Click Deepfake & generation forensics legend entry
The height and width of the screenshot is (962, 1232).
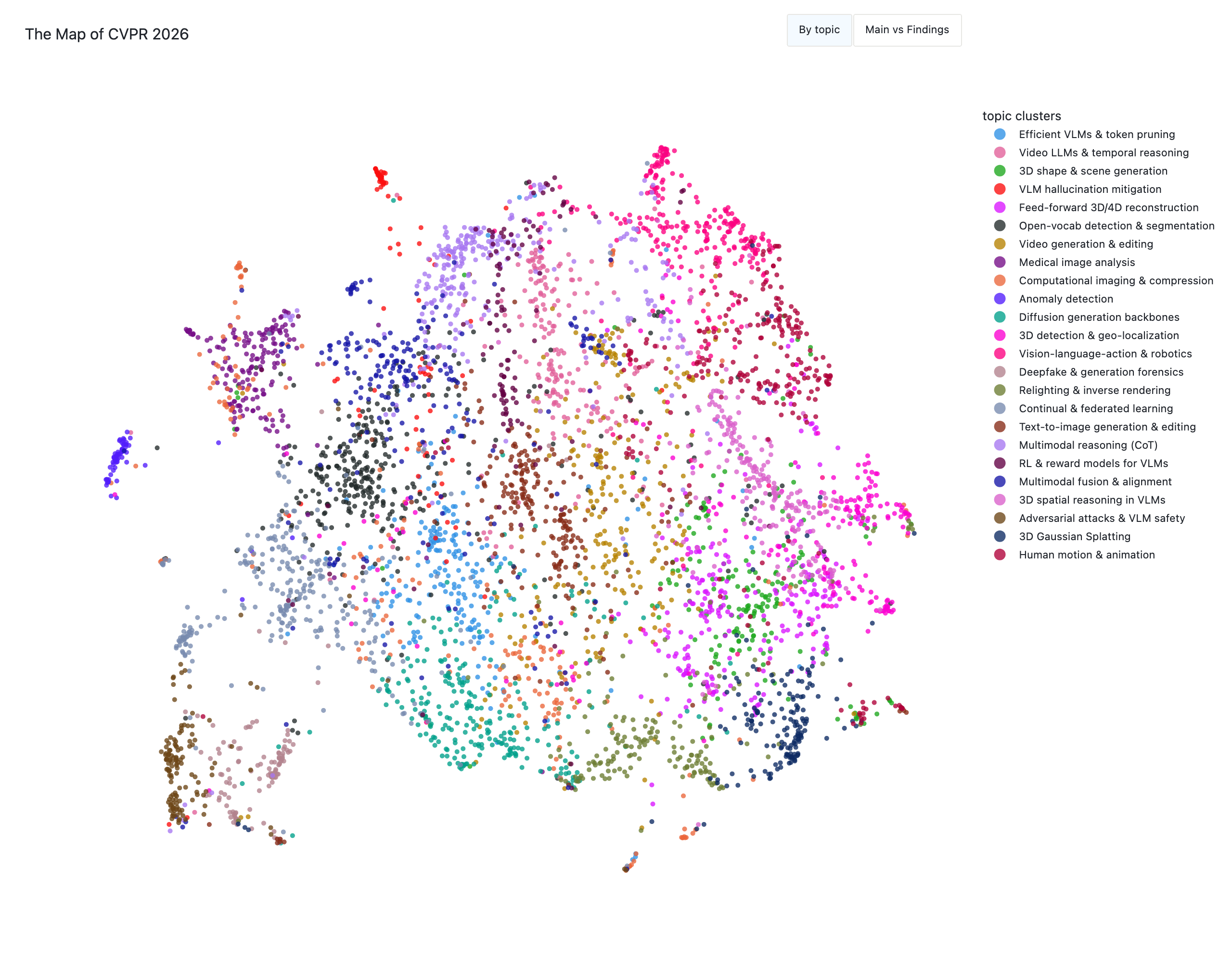tap(1089, 372)
